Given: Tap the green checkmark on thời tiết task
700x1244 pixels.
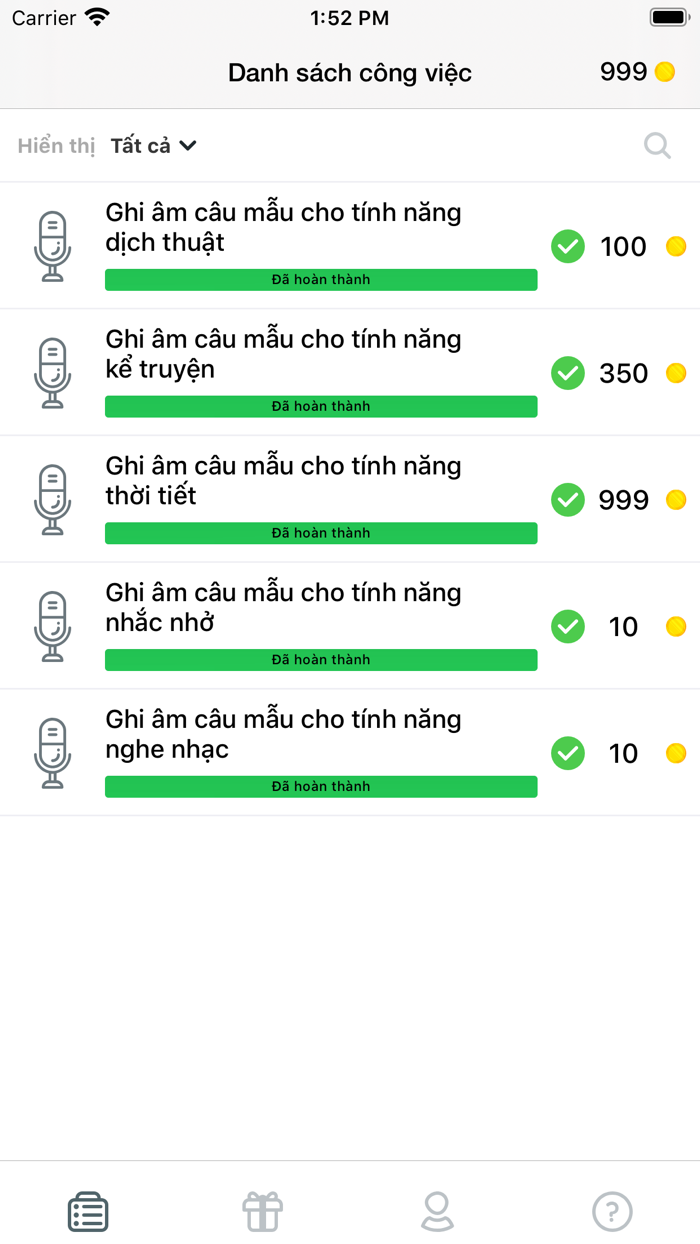Looking at the screenshot, I should [567, 499].
